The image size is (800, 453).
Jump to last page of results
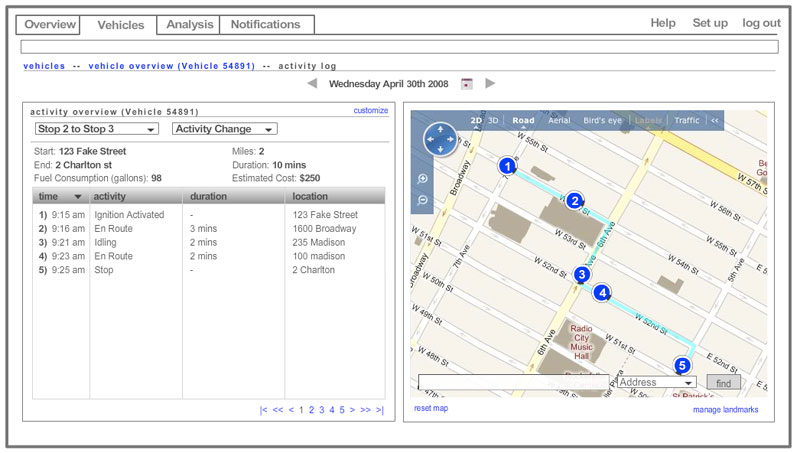coord(380,410)
